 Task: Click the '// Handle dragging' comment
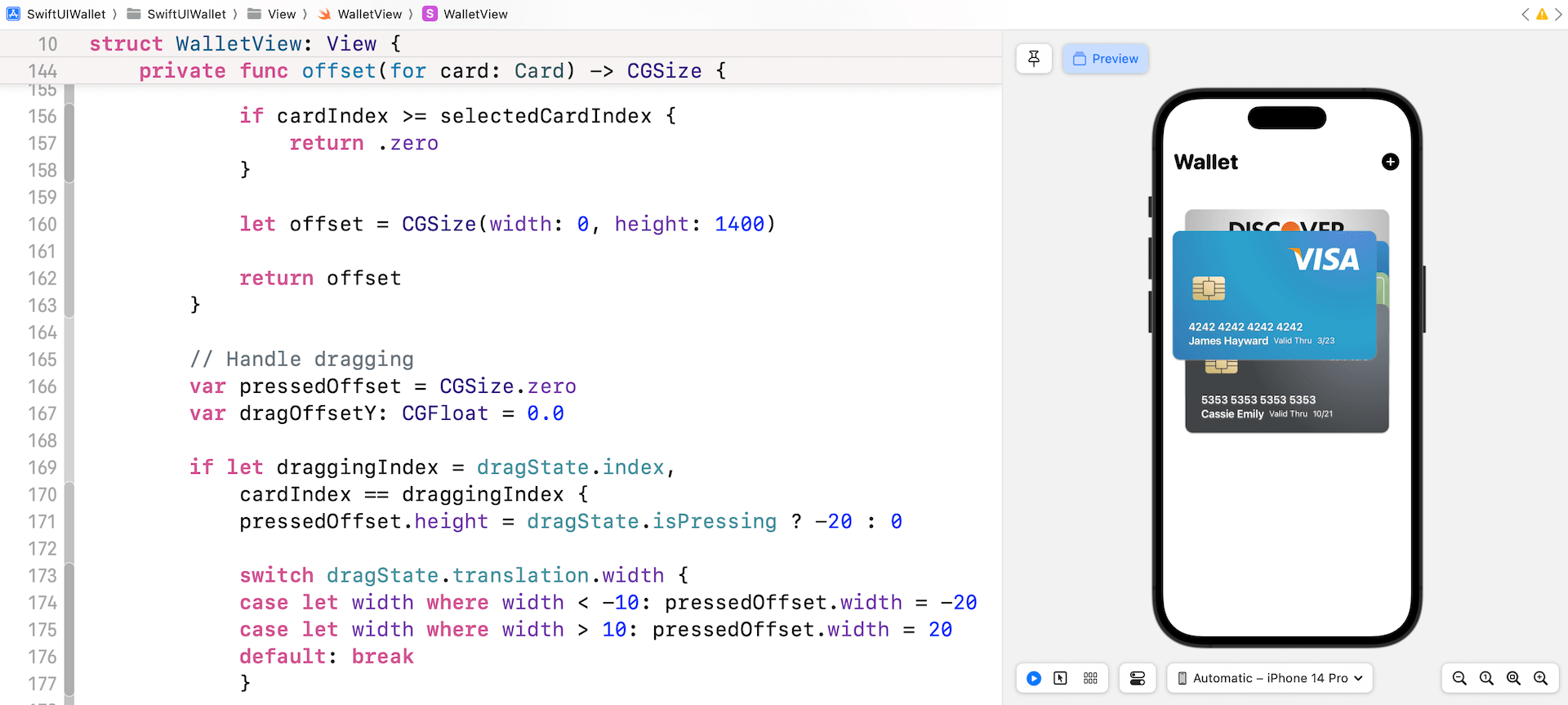(302, 359)
